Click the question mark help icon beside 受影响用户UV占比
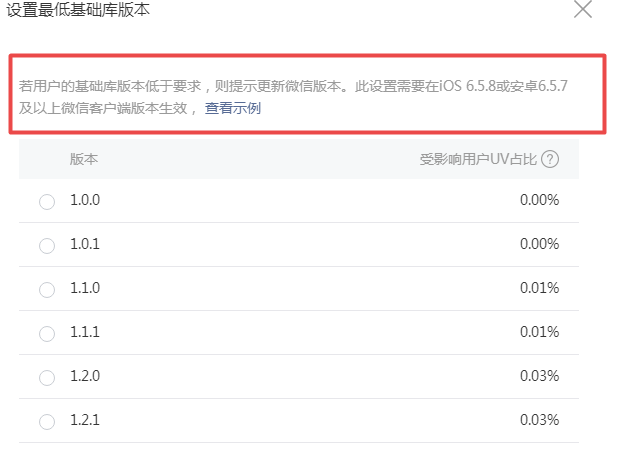Viewport: 618px width, 475px height. click(550, 159)
